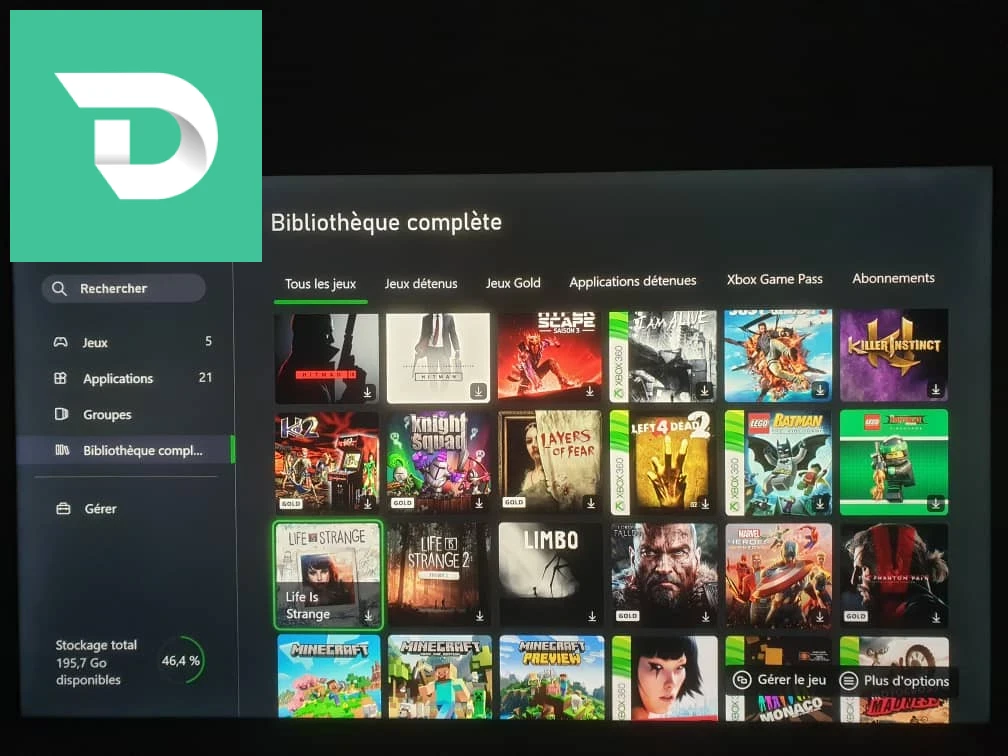Click the Rechercher search field
Screen dimensions: 1008x756
[x=123, y=289]
